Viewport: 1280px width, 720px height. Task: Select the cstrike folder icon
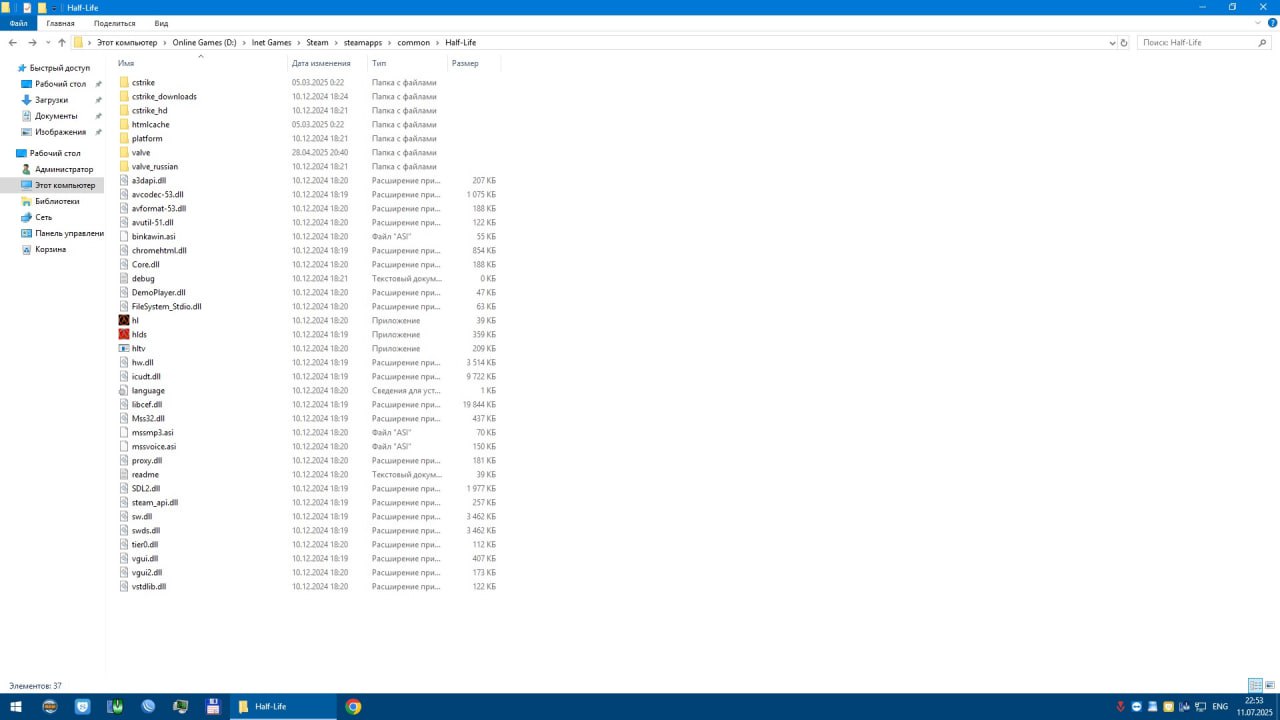click(x=124, y=82)
